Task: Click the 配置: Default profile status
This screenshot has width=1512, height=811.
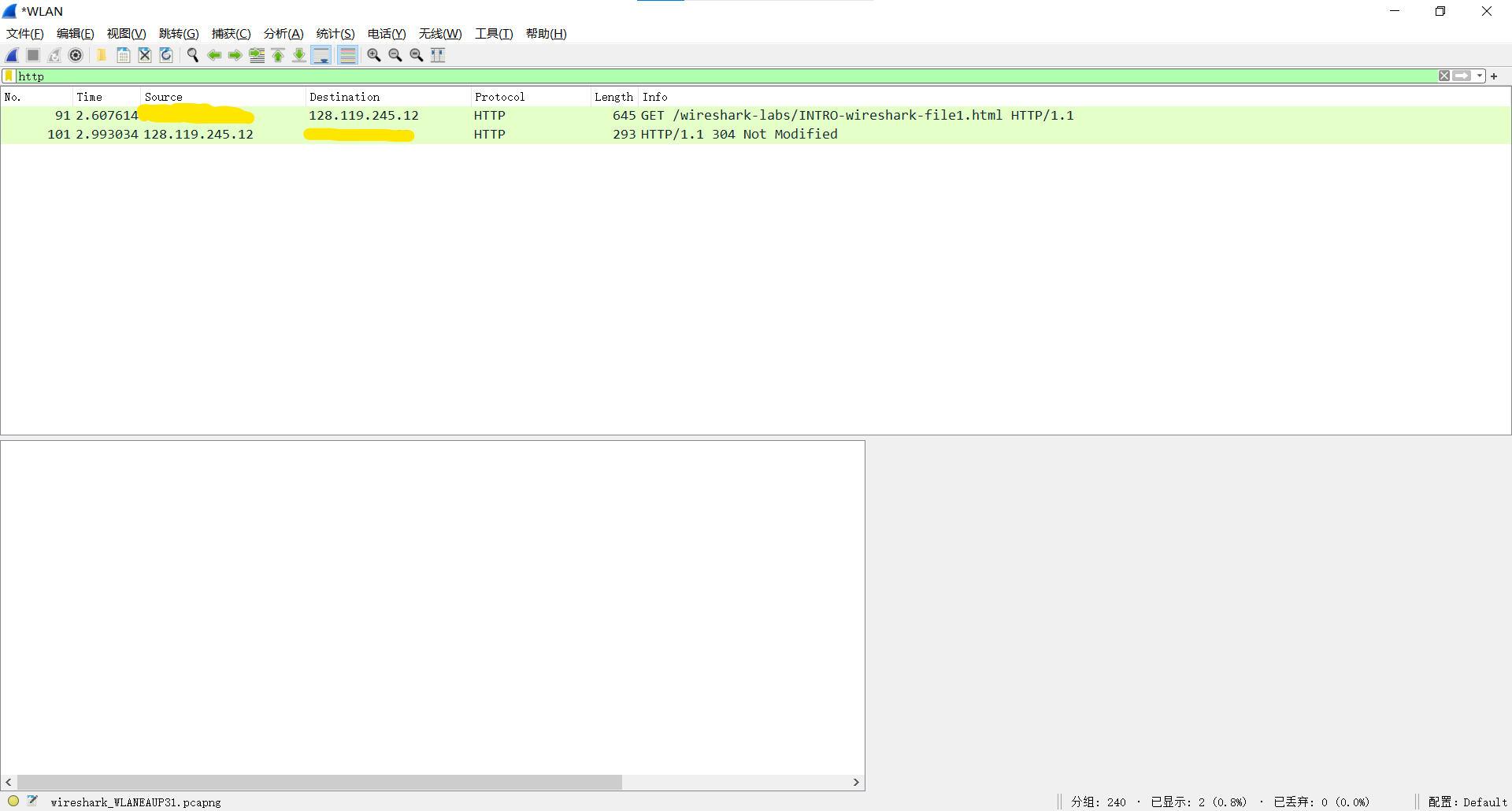Action: tap(1468, 802)
